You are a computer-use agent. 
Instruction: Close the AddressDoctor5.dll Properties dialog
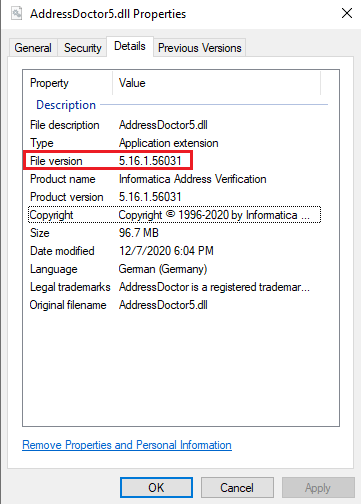tap(347, 13)
